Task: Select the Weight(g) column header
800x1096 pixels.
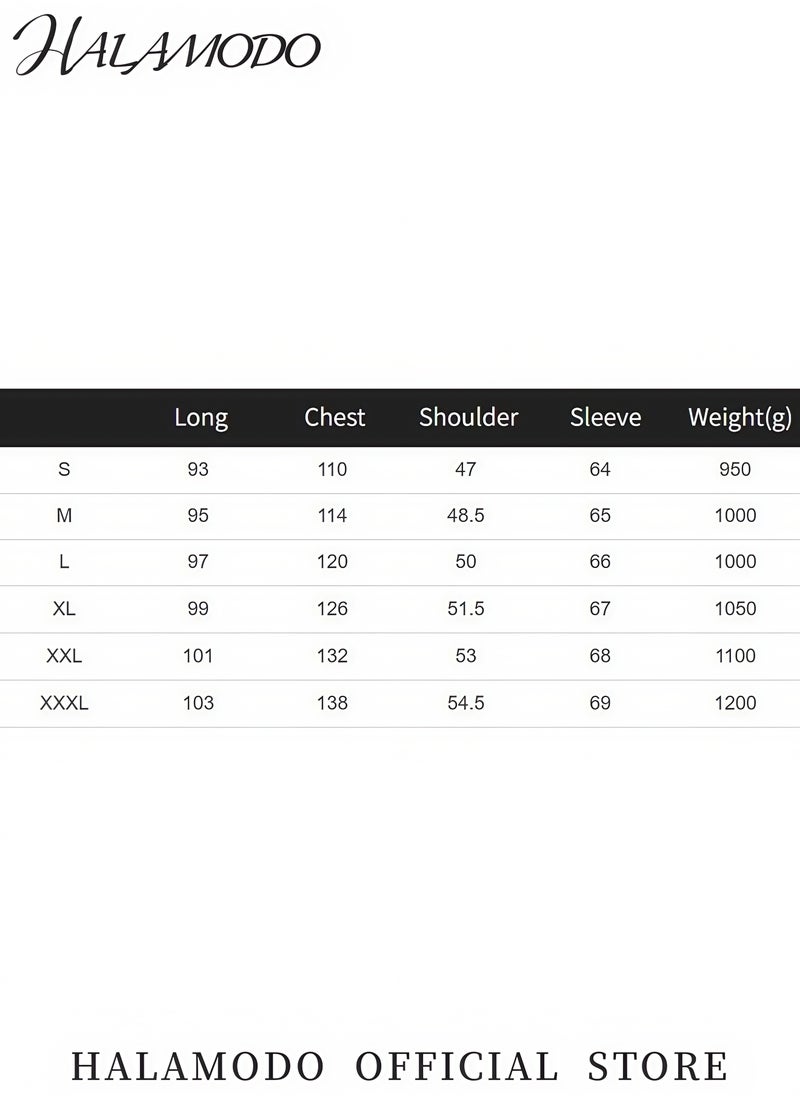Action: coord(740,417)
